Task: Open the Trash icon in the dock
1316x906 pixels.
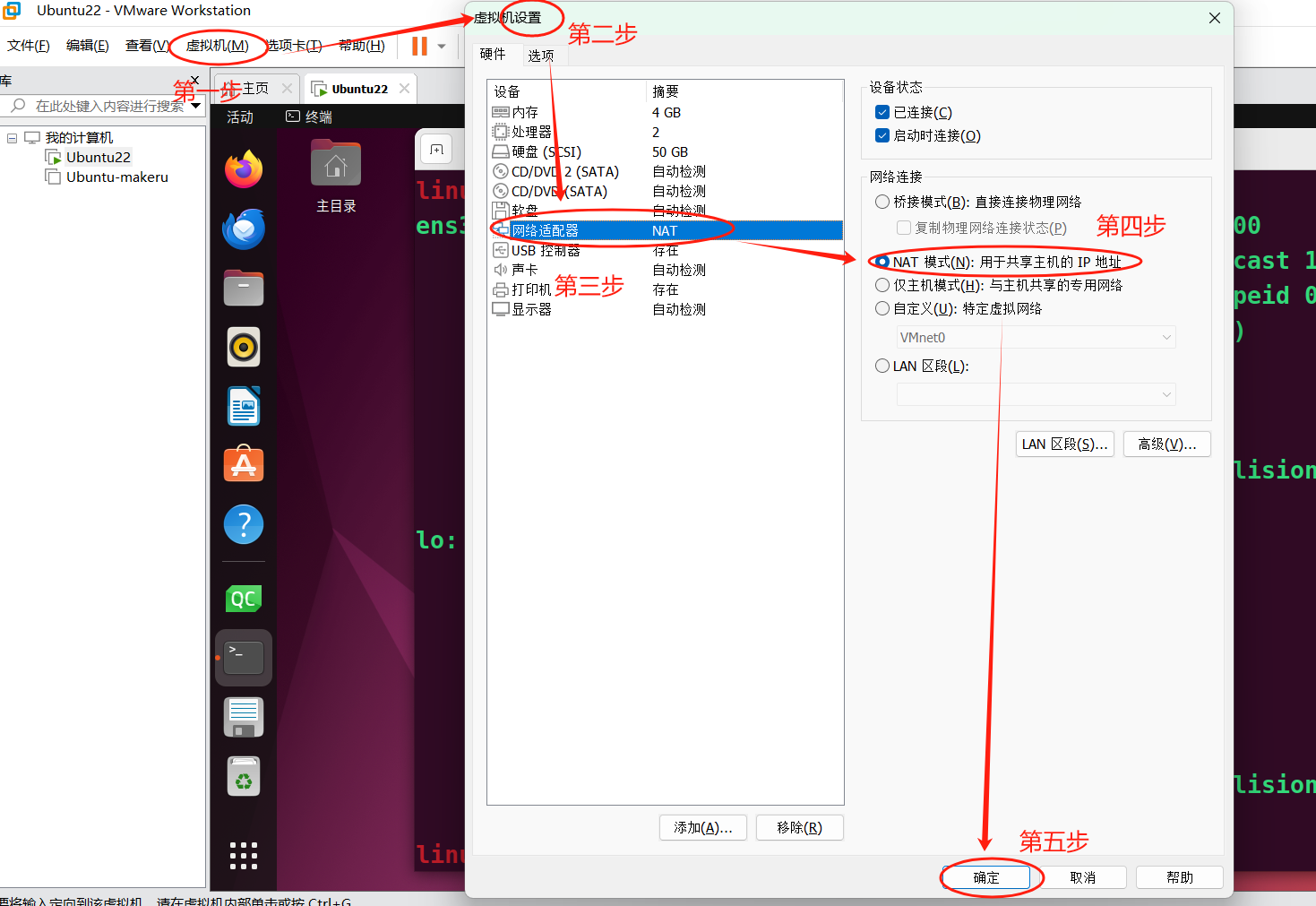Action: [x=244, y=776]
